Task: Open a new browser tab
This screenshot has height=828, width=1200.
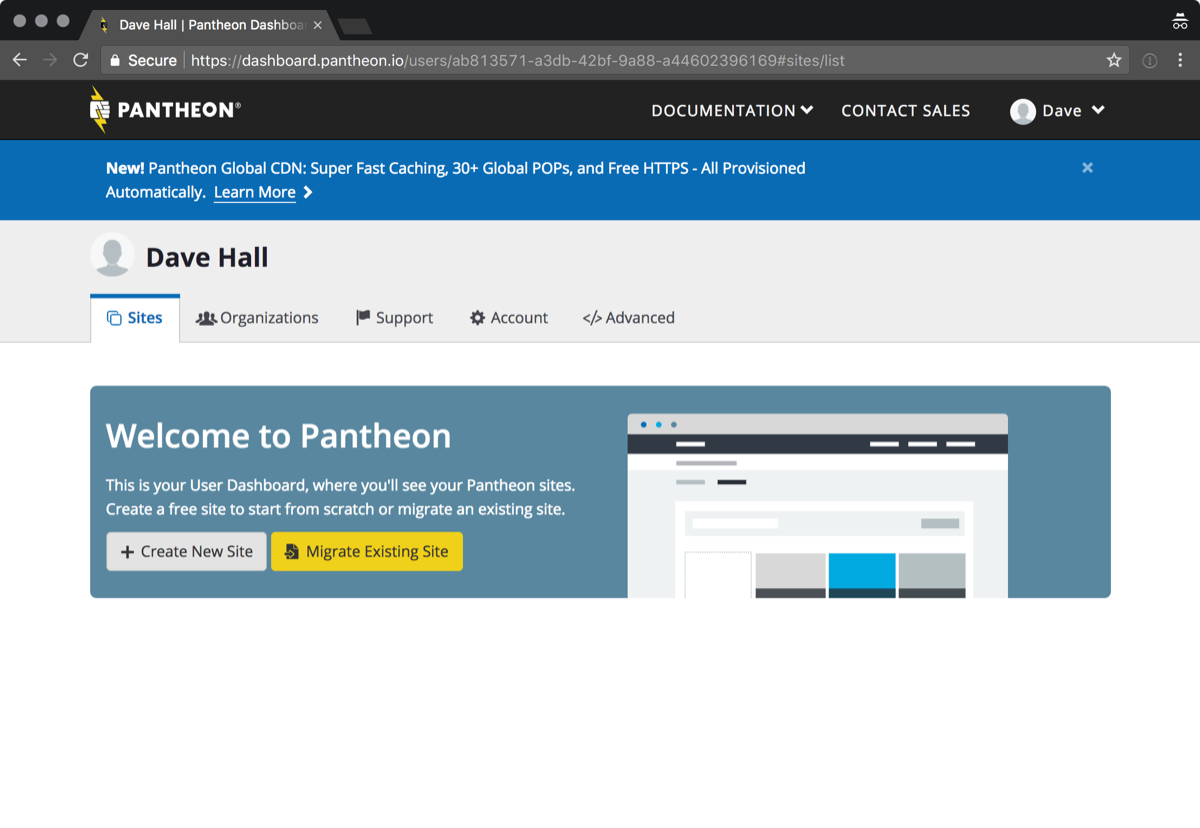Action: pyautogui.click(x=354, y=26)
